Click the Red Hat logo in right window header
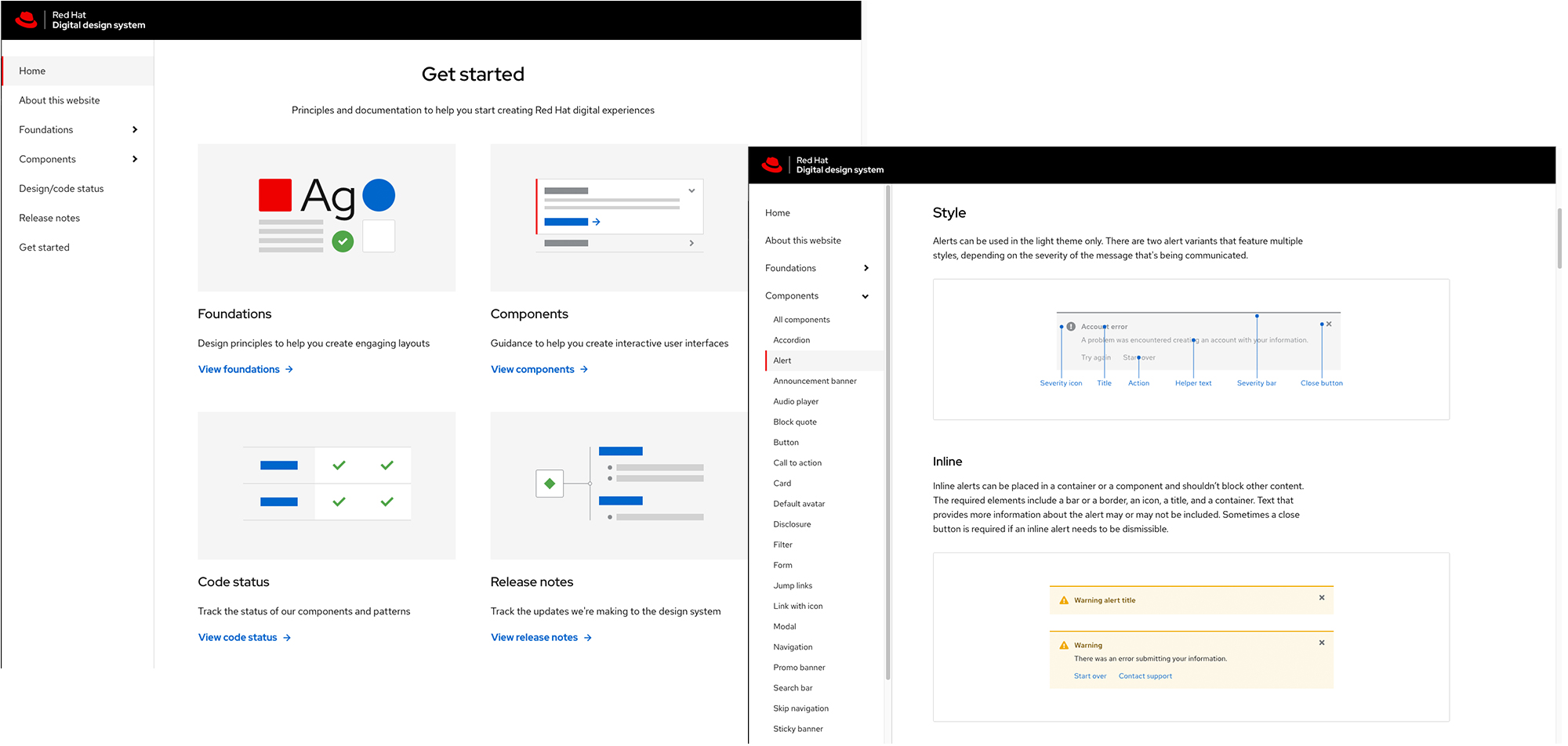 tap(772, 165)
